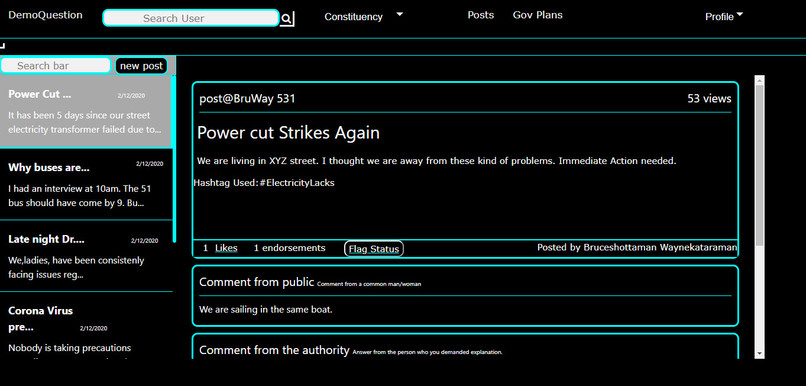This screenshot has width=806, height=386.
Task: Click the 'post@BruWay 531' header text
Action: click(x=247, y=99)
